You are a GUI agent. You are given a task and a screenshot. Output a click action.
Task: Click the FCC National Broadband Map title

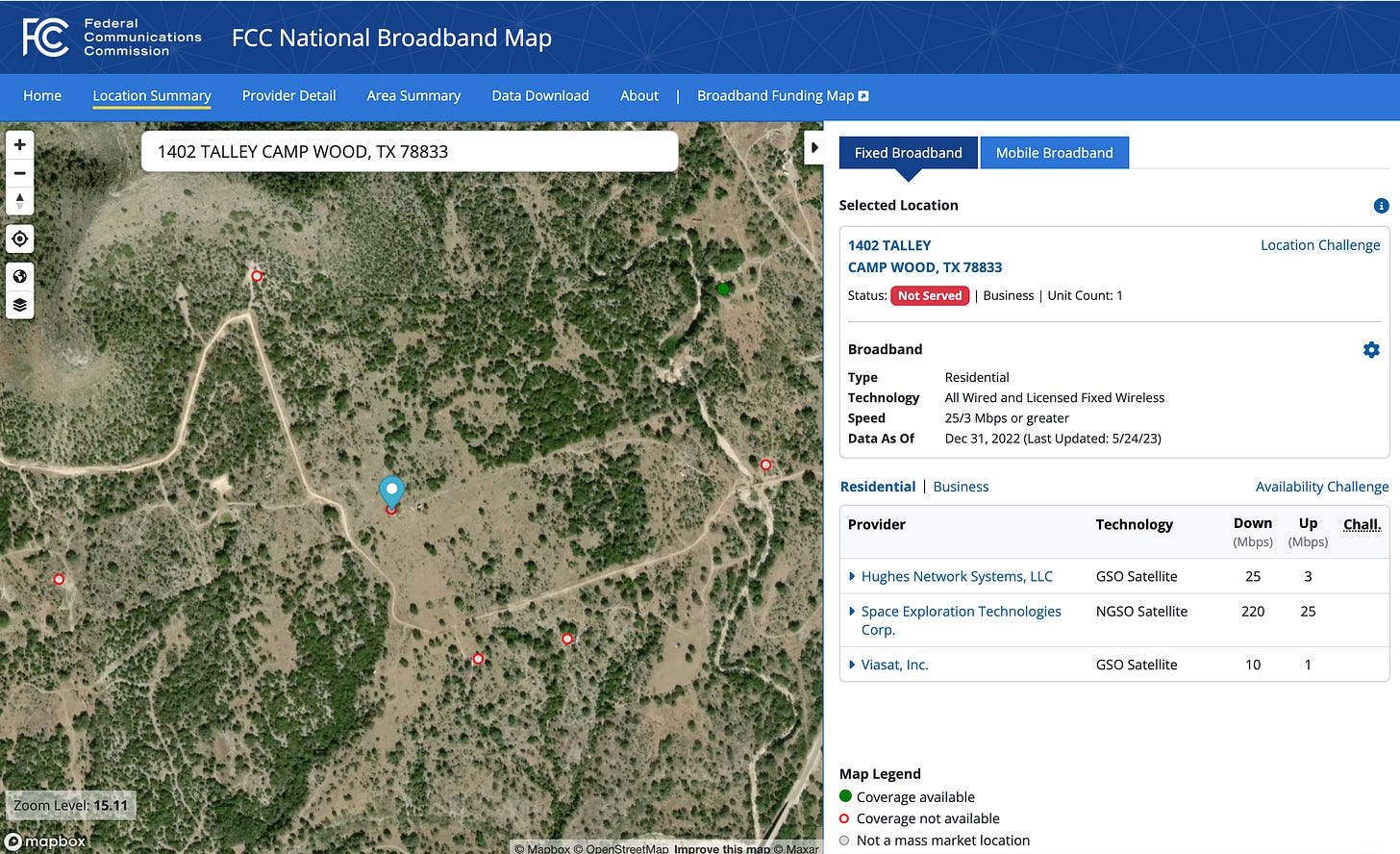click(391, 38)
